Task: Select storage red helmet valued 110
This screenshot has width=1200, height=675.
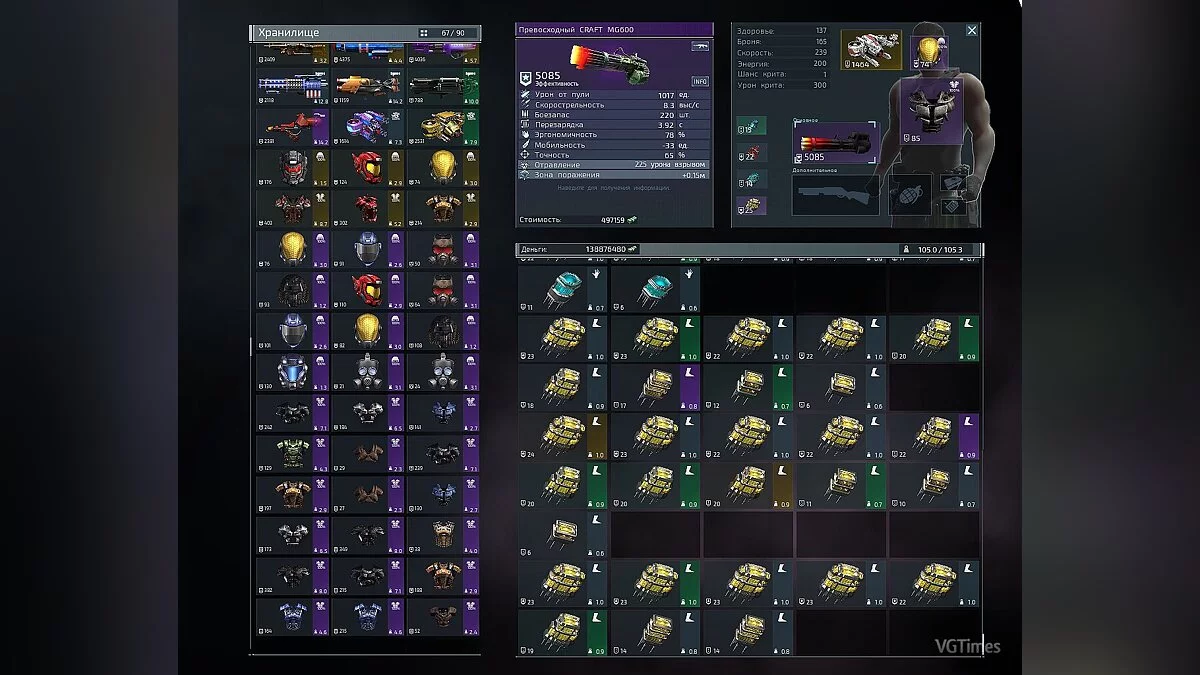Action: (x=367, y=291)
